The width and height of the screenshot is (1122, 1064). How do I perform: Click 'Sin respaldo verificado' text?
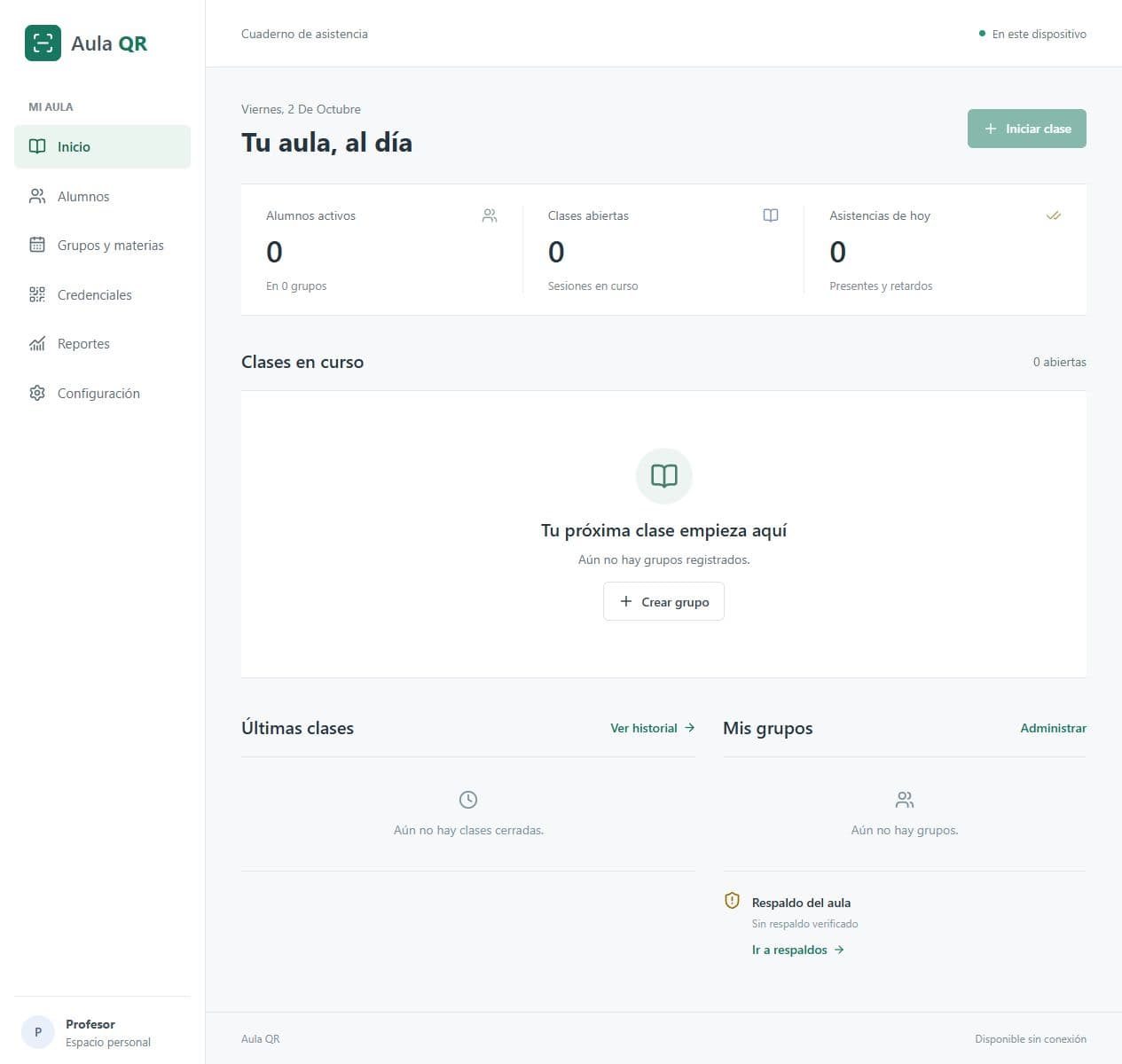pyautogui.click(x=804, y=924)
